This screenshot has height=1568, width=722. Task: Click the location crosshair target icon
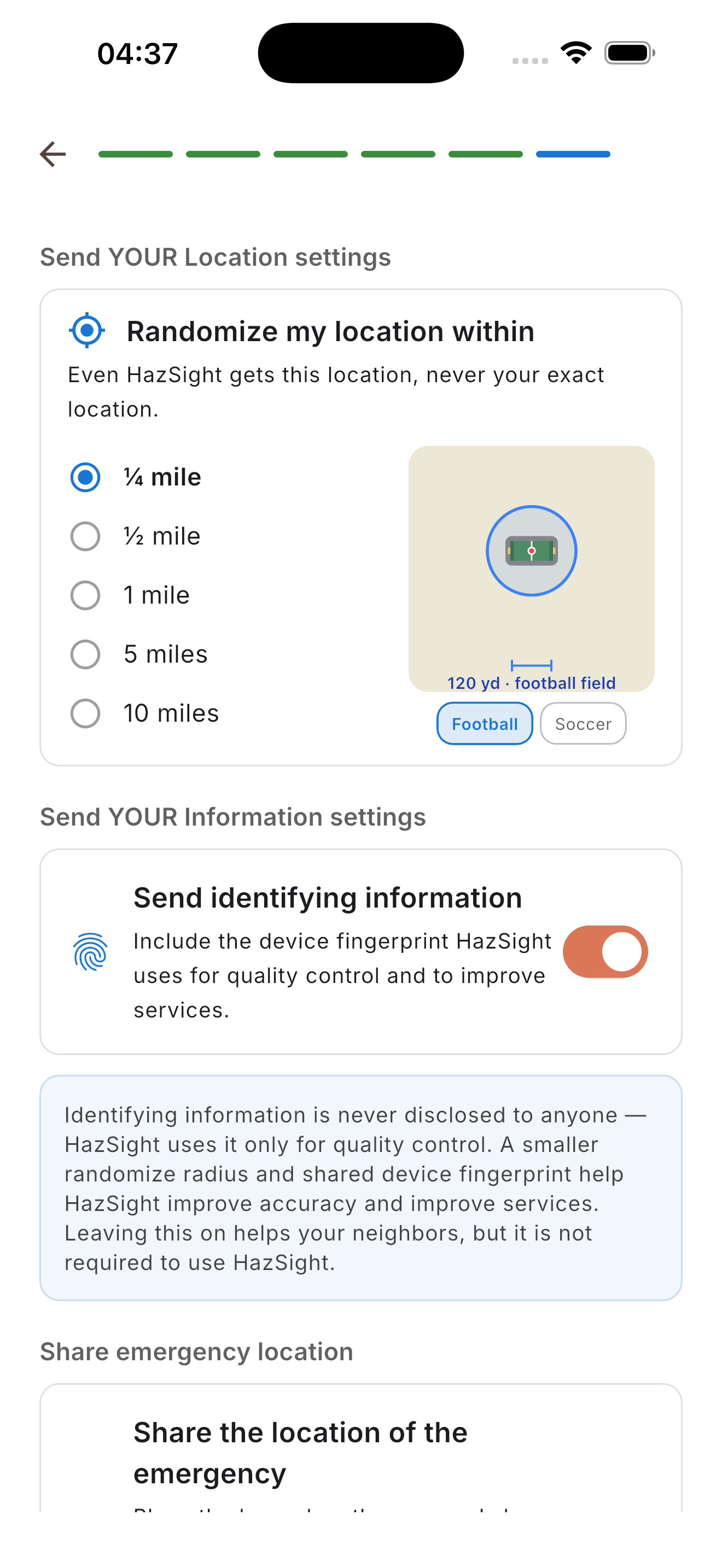(x=87, y=331)
